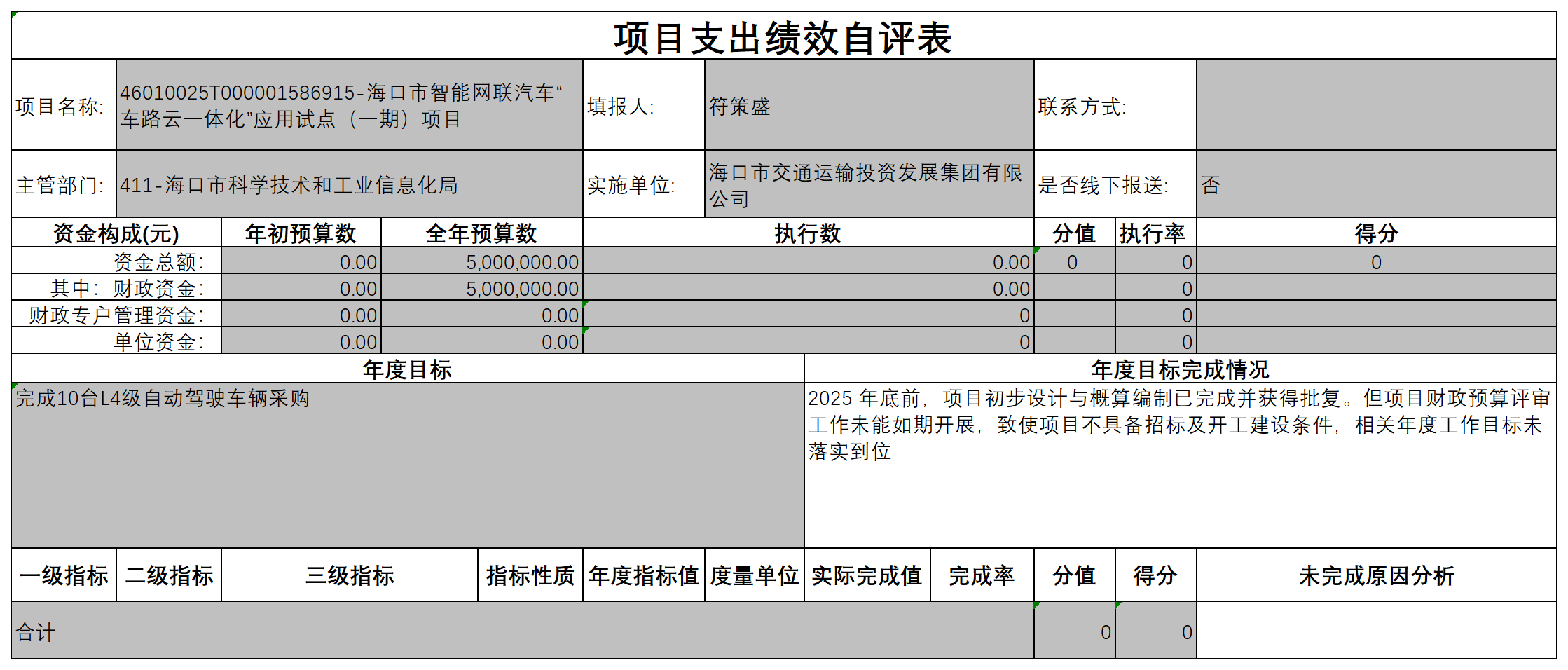Image resolution: width=1568 pixels, height=670 pixels.
Task: Click the 执行率 column header
Action: (x=1156, y=233)
